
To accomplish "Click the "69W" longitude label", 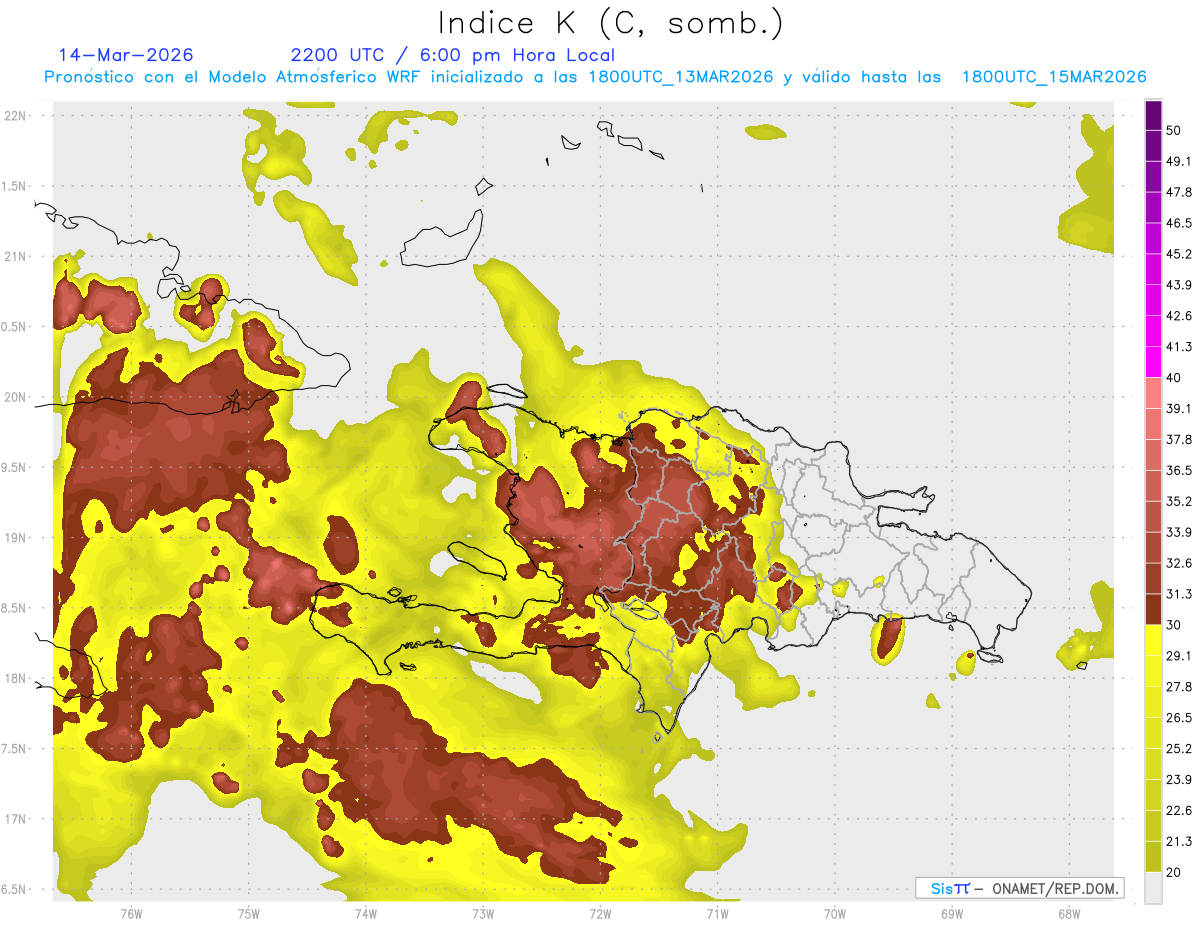I will click(952, 913).
